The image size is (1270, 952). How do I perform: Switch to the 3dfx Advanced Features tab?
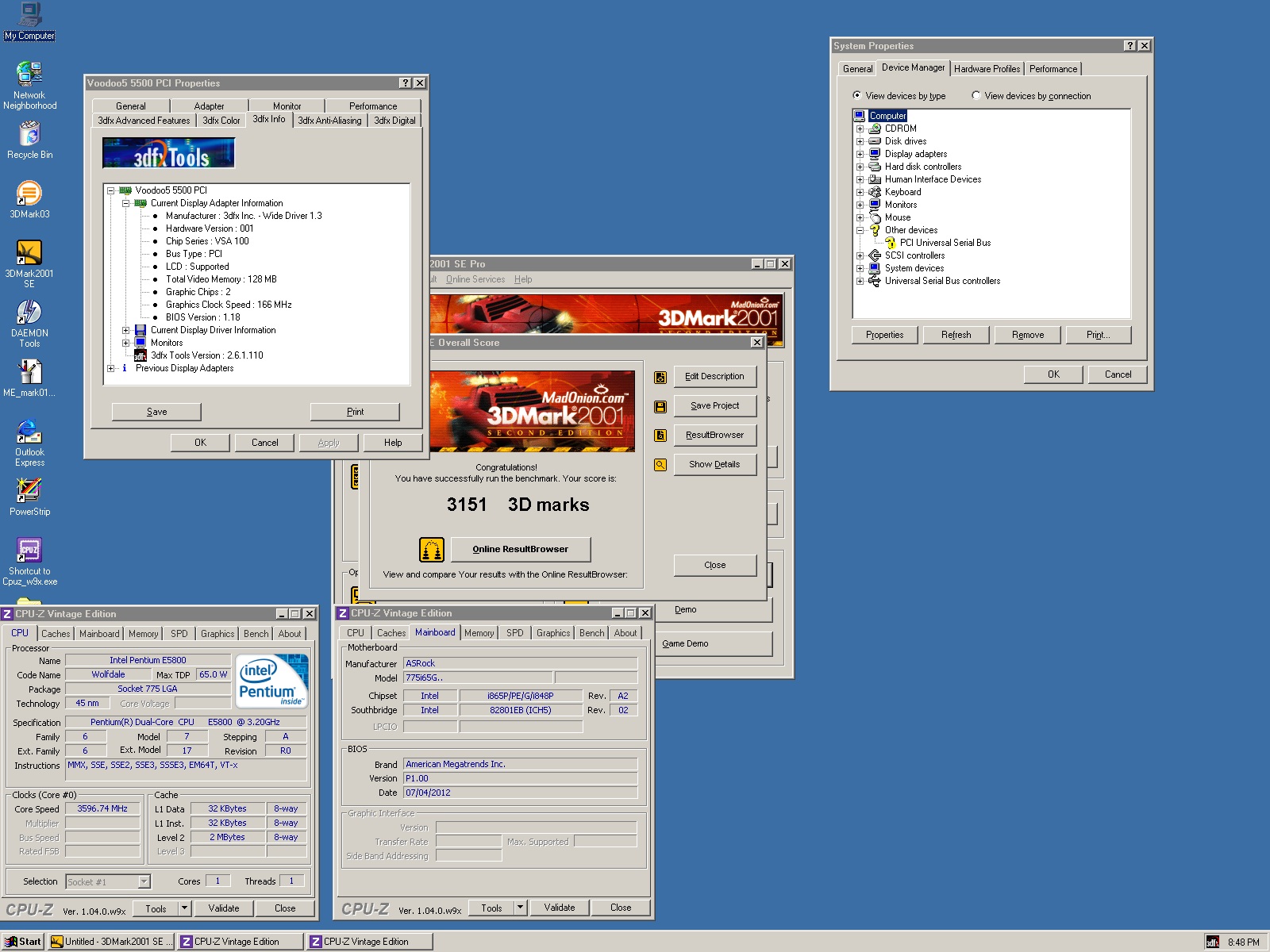pos(144,121)
